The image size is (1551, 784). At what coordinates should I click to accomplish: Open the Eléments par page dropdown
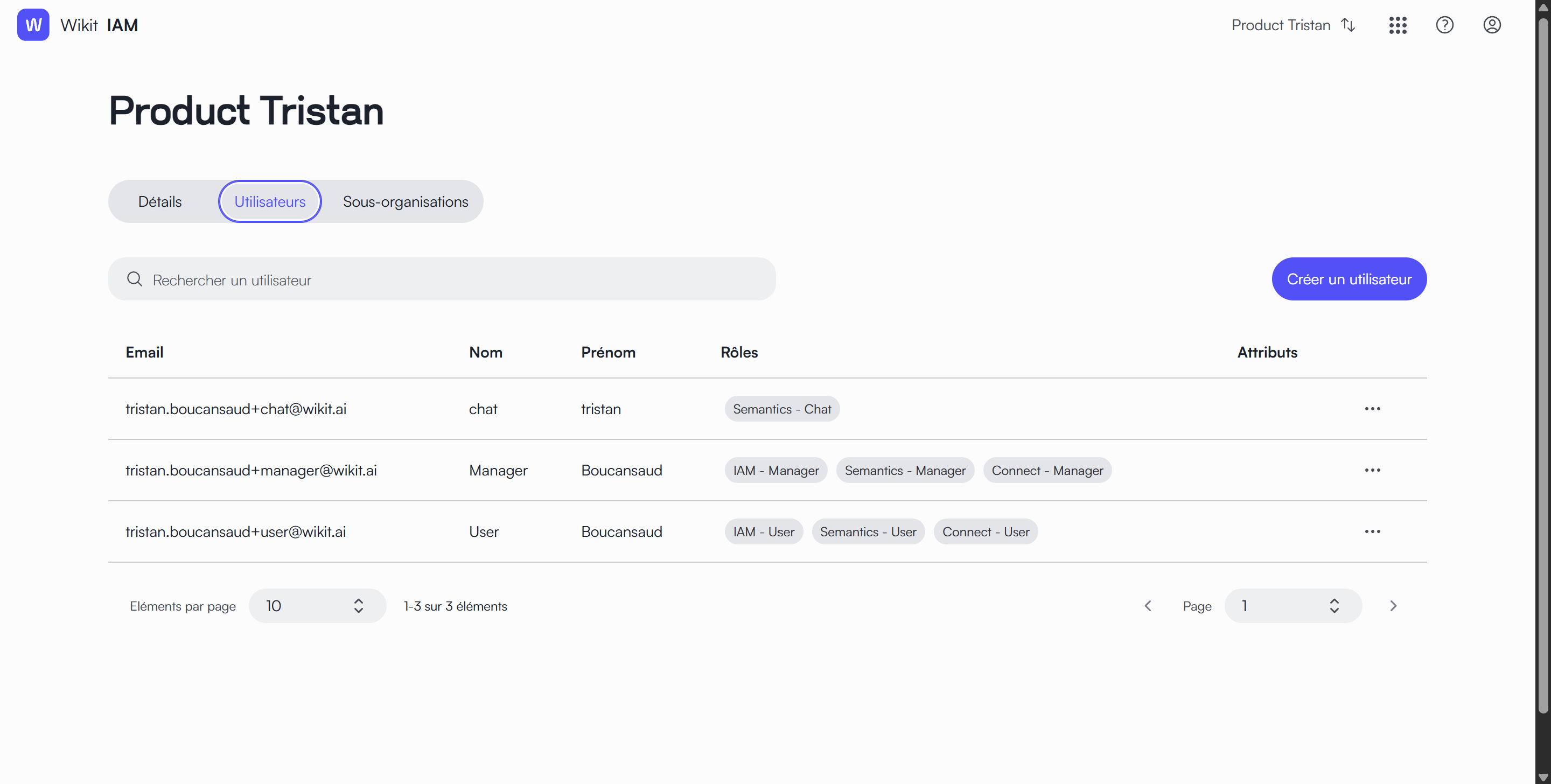coord(317,606)
